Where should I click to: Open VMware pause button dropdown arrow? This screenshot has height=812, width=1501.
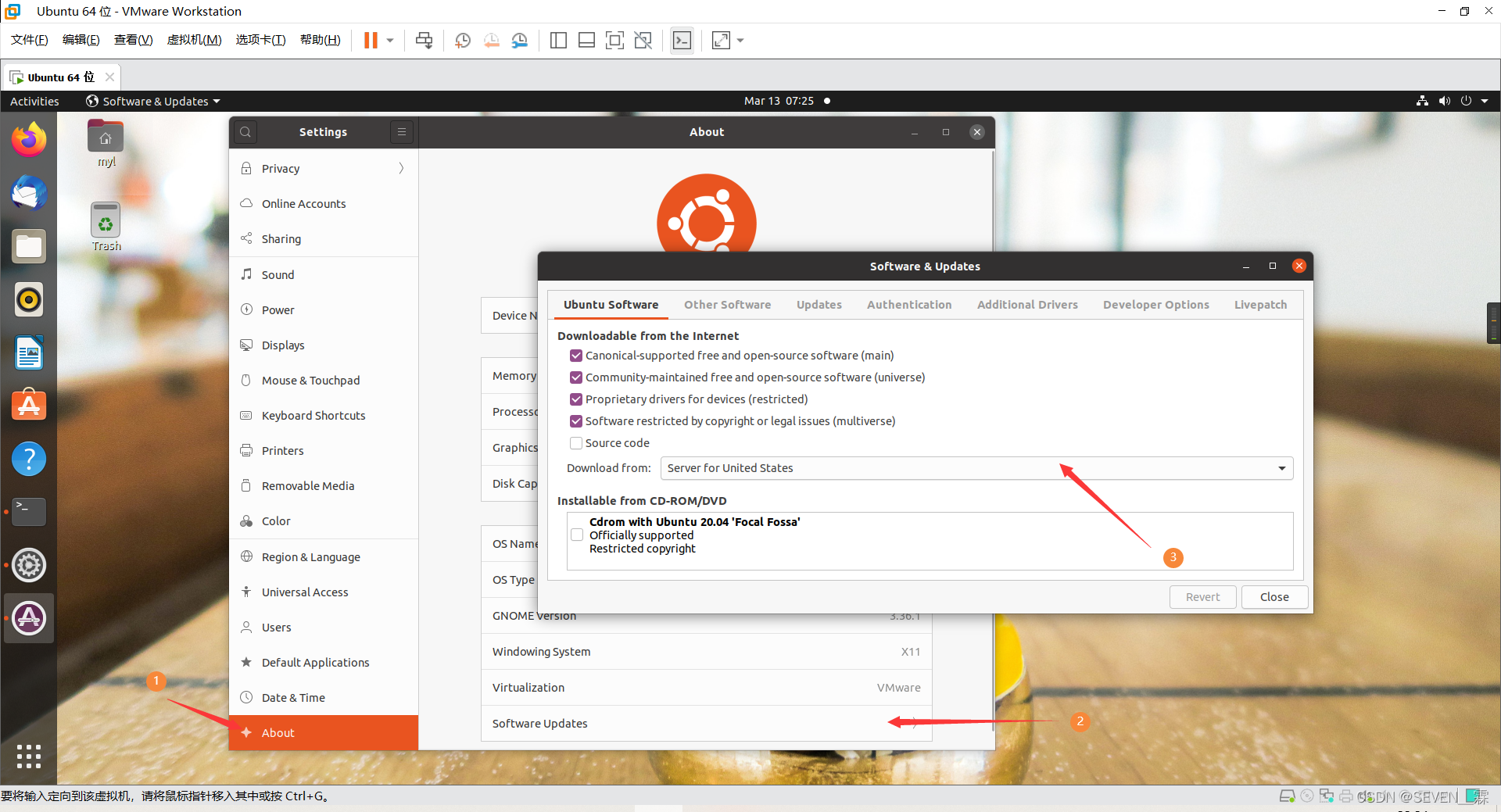(389, 41)
